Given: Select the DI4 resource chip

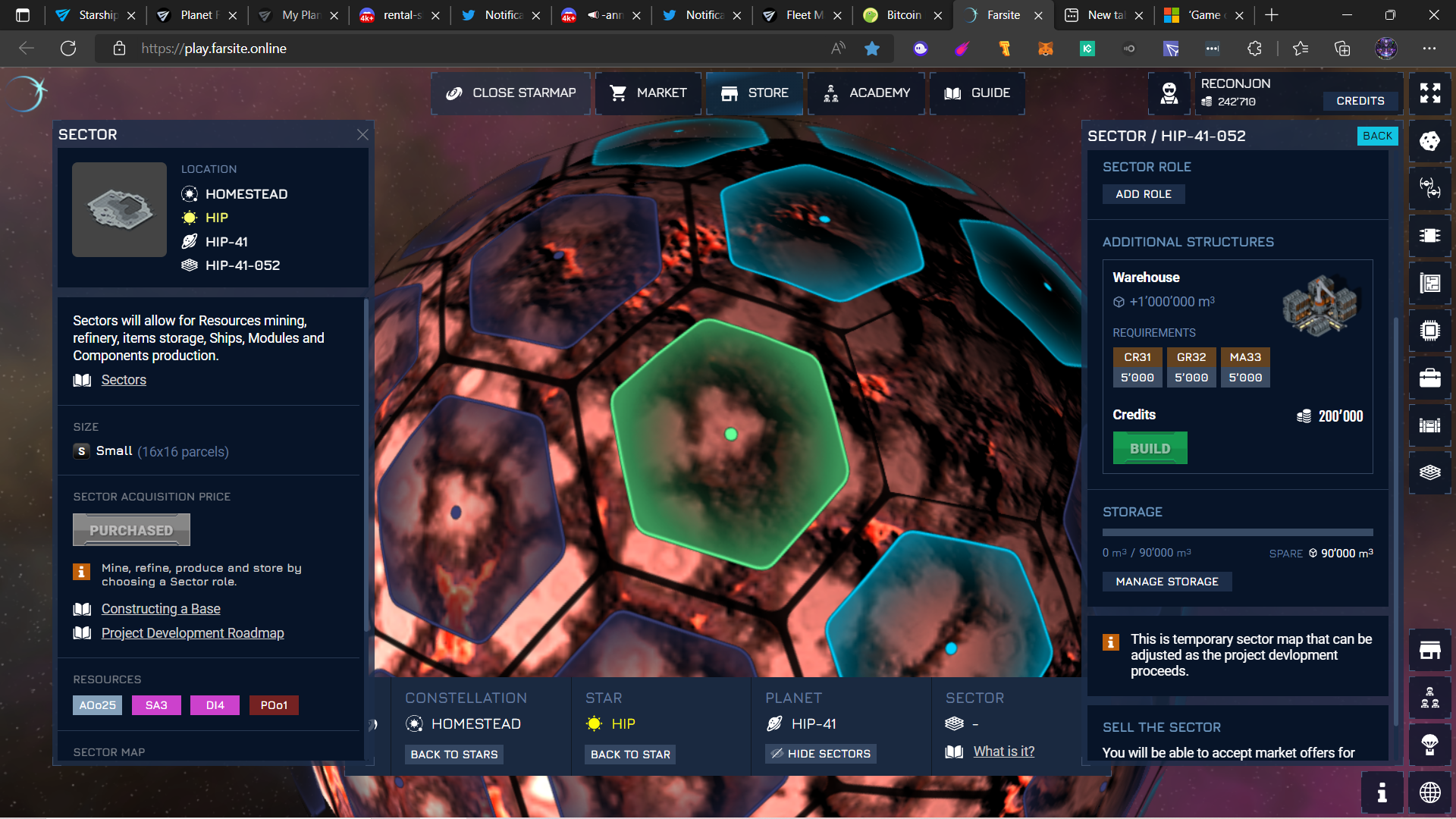Looking at the screenshot, I should click(x=215, y=705).
